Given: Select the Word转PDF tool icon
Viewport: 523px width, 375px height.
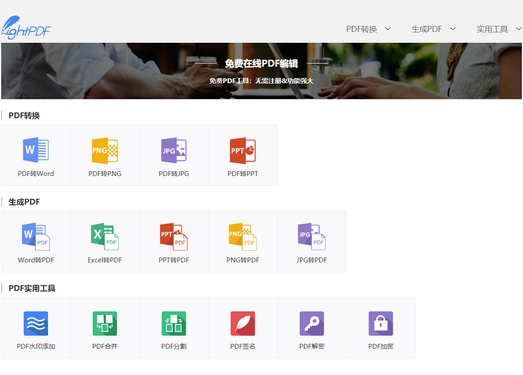Looking at the screenshot, I should (36, 237).
